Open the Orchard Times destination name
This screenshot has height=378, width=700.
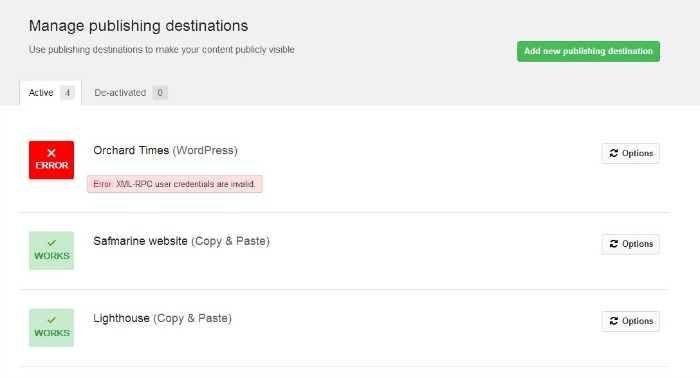tap(131, 150)
